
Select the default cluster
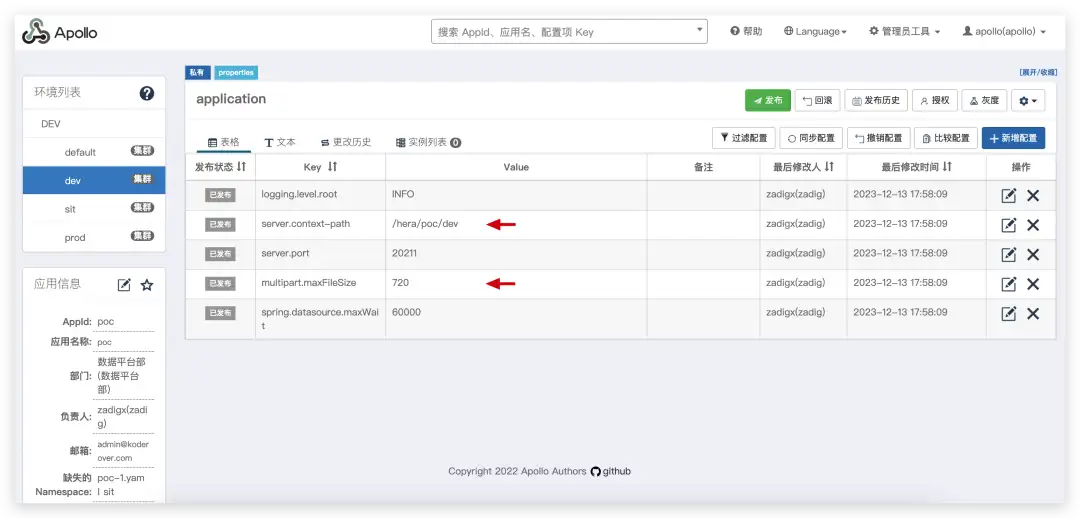(x=94, y=152)
